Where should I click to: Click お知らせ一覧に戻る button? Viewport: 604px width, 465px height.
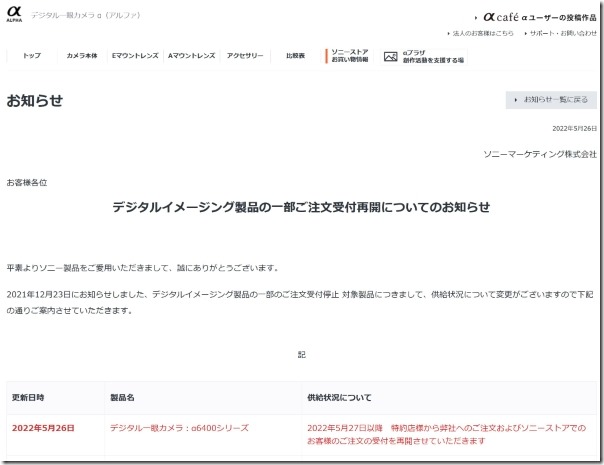click(x=551, y=100)
